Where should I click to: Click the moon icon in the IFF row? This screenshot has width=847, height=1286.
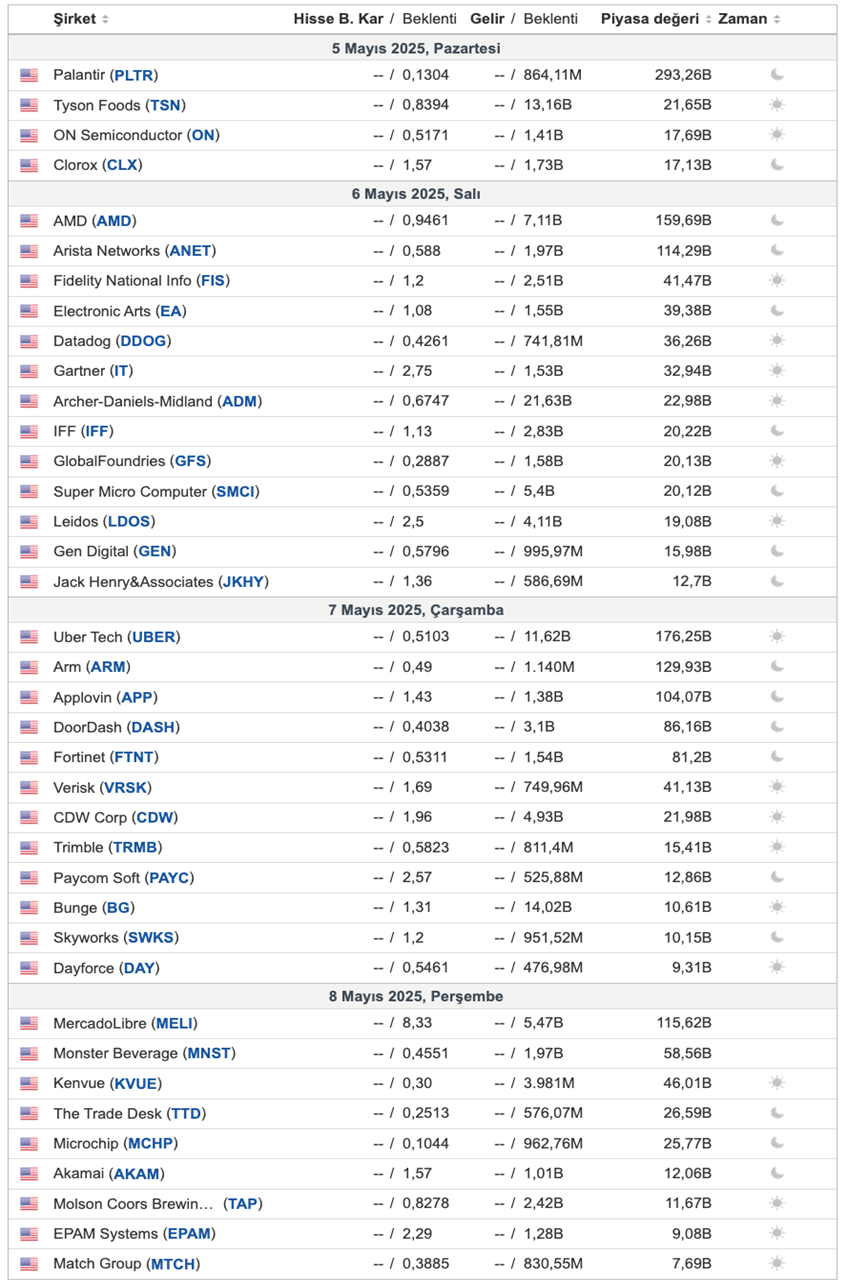[x=777, y=431]
